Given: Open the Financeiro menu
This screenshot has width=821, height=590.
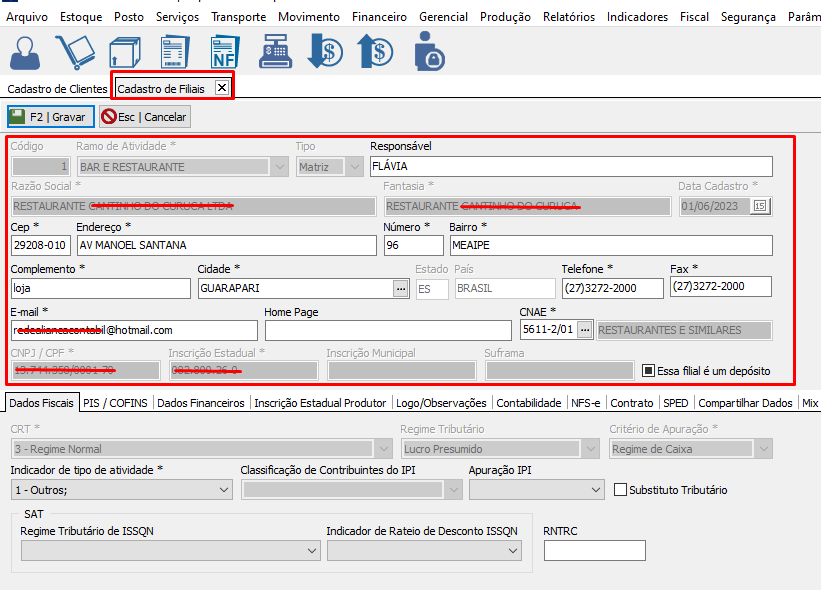Looking at the screenshot, I should (379, 17).
